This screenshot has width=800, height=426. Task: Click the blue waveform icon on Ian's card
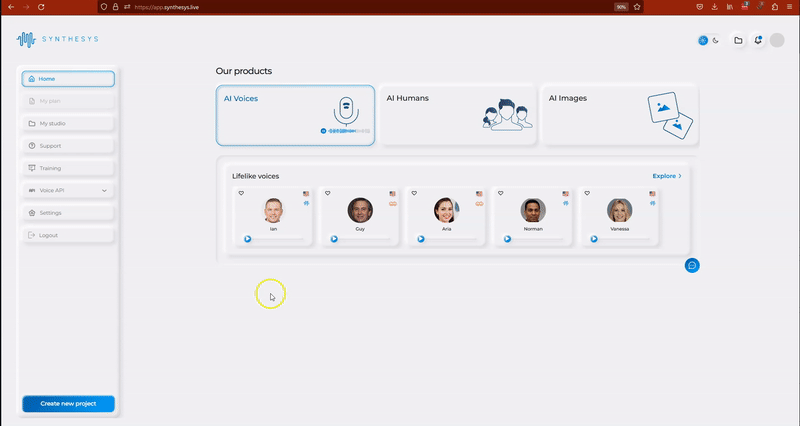point(307,203)
